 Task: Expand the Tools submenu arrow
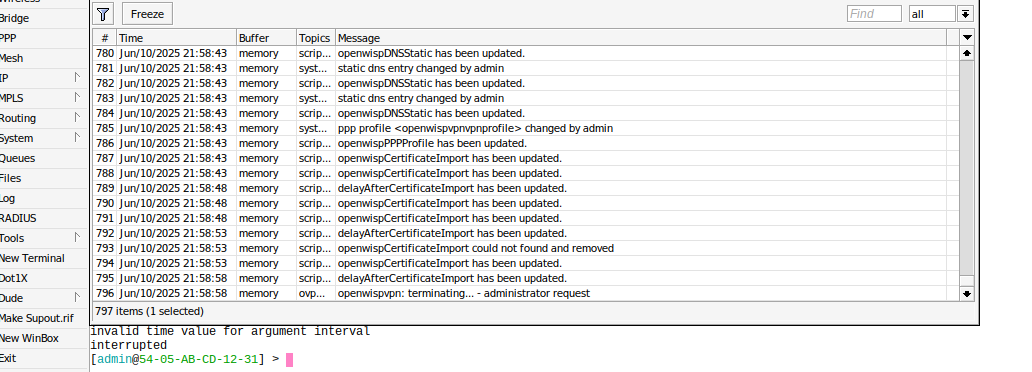coord(77,238)
